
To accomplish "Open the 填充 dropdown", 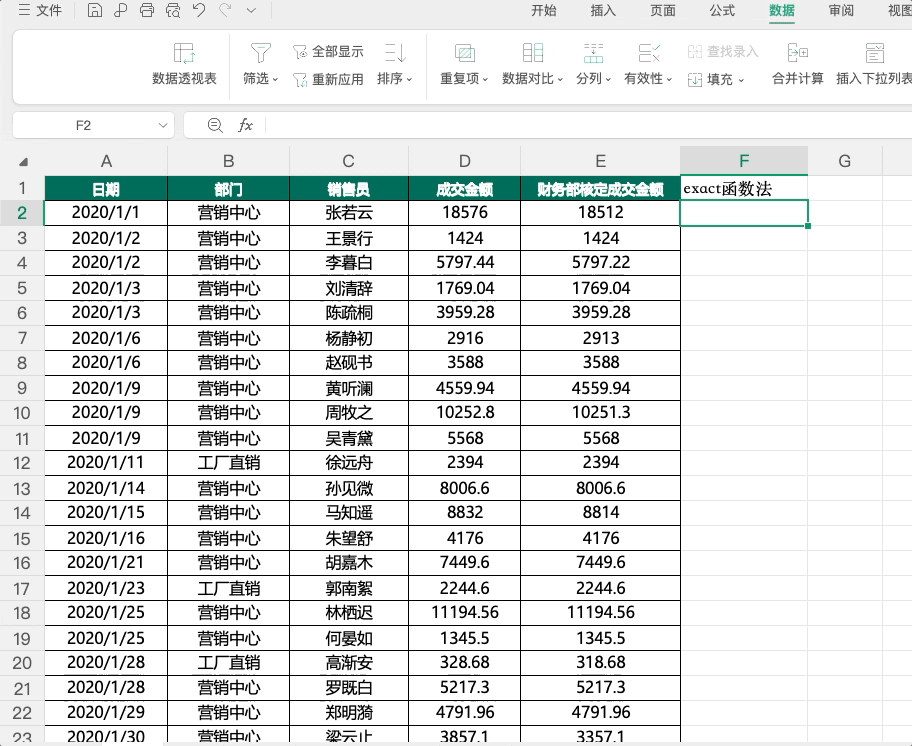I will tap(741, 80).
